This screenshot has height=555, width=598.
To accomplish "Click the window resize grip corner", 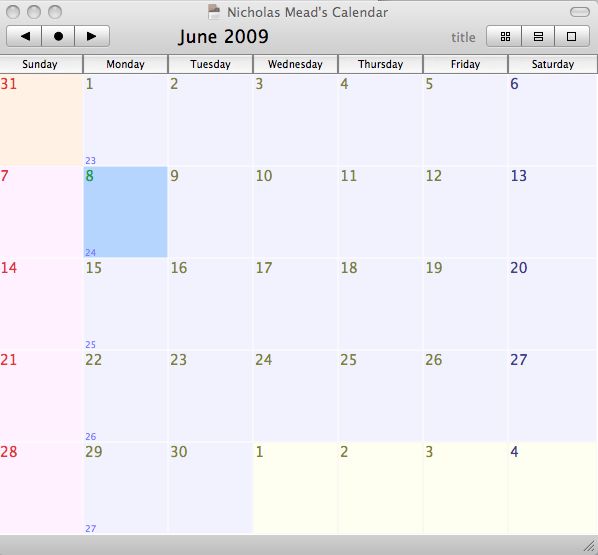I will [x=590, y=547].
